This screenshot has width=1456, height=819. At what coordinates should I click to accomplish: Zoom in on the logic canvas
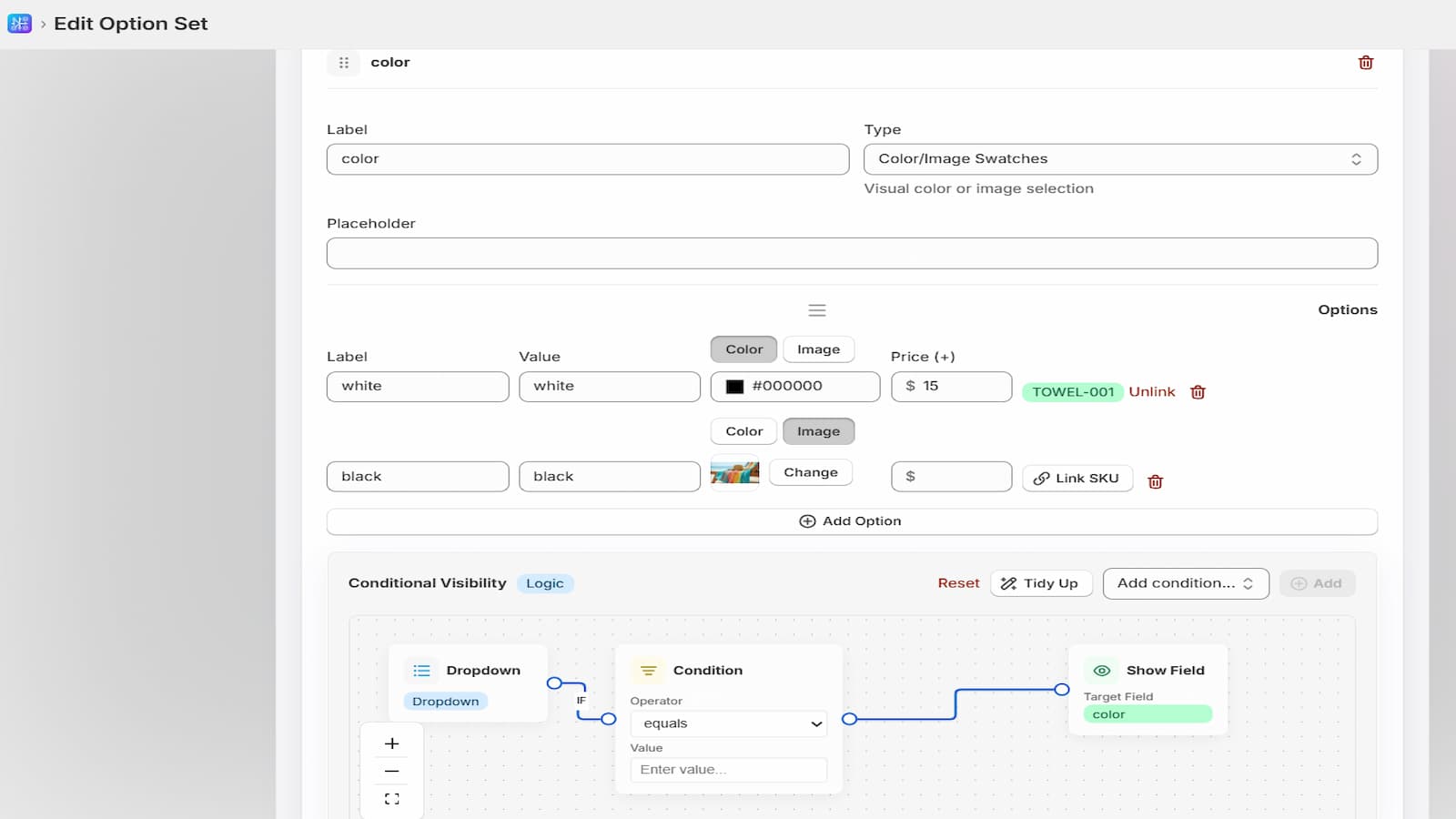click(x=392, y=743)
